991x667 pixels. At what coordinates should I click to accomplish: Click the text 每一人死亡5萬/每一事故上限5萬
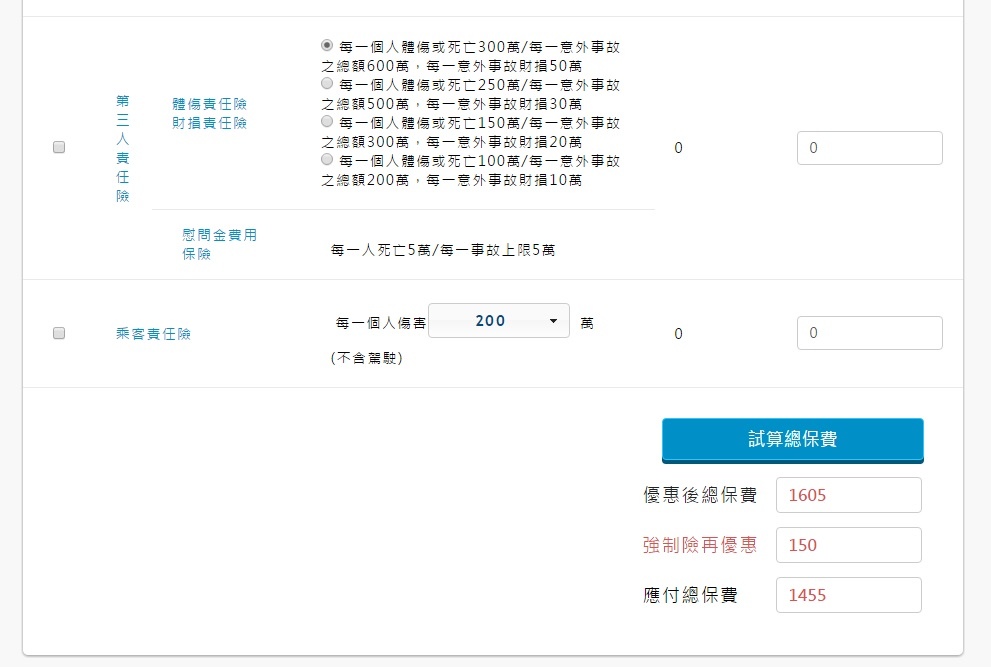pos(442,250)
